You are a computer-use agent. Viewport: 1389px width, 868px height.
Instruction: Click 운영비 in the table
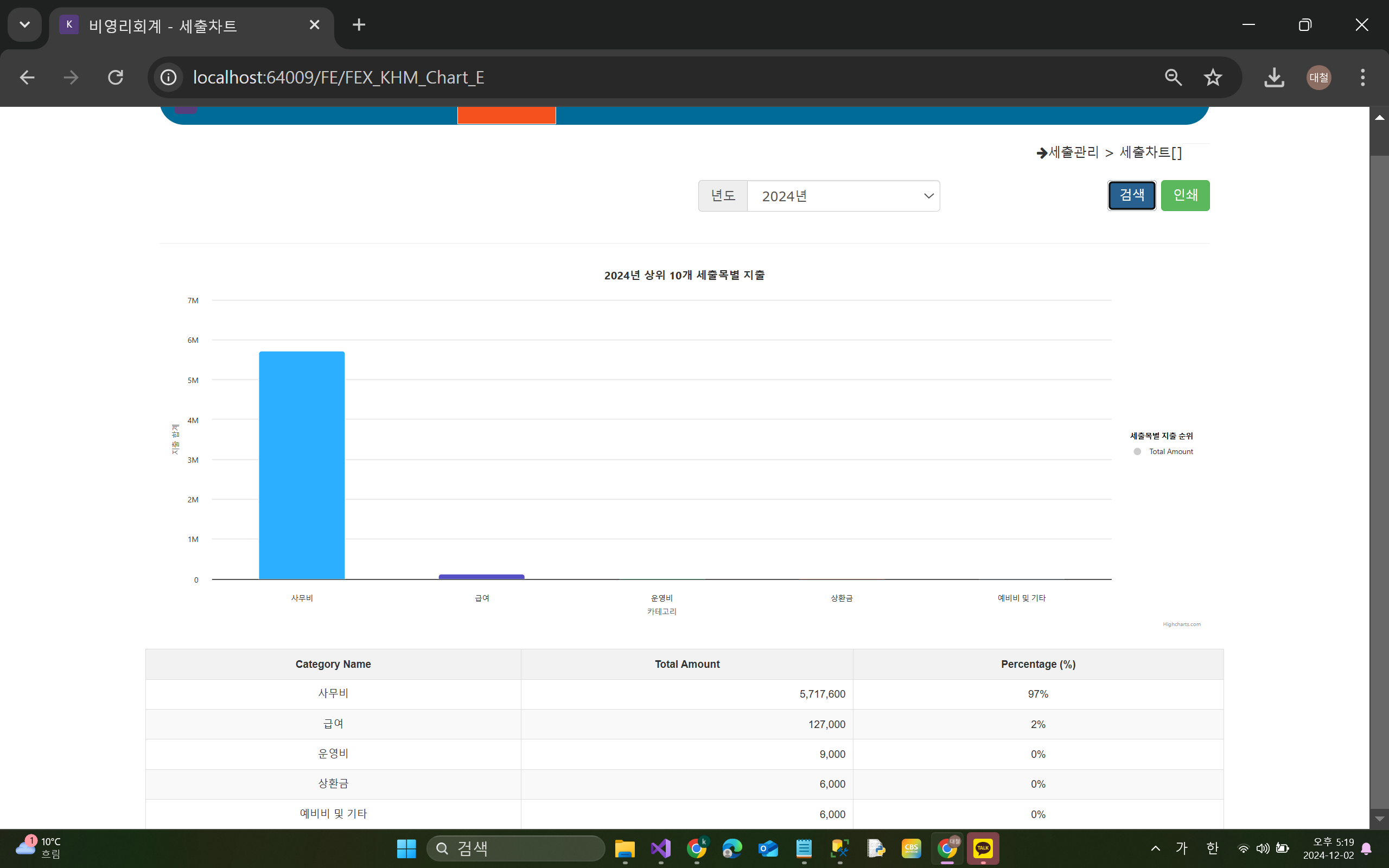(x=333, y=754)
